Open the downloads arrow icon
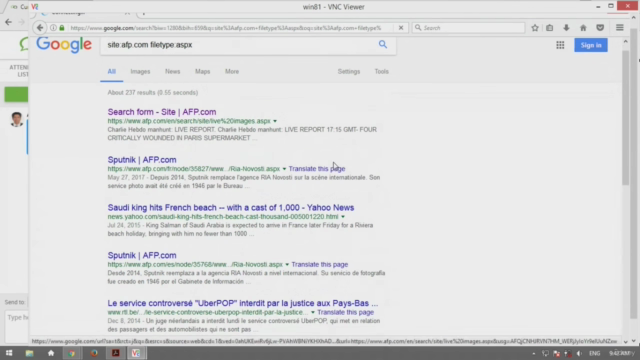Screen dimensions: 640x360 click(566, 28)
